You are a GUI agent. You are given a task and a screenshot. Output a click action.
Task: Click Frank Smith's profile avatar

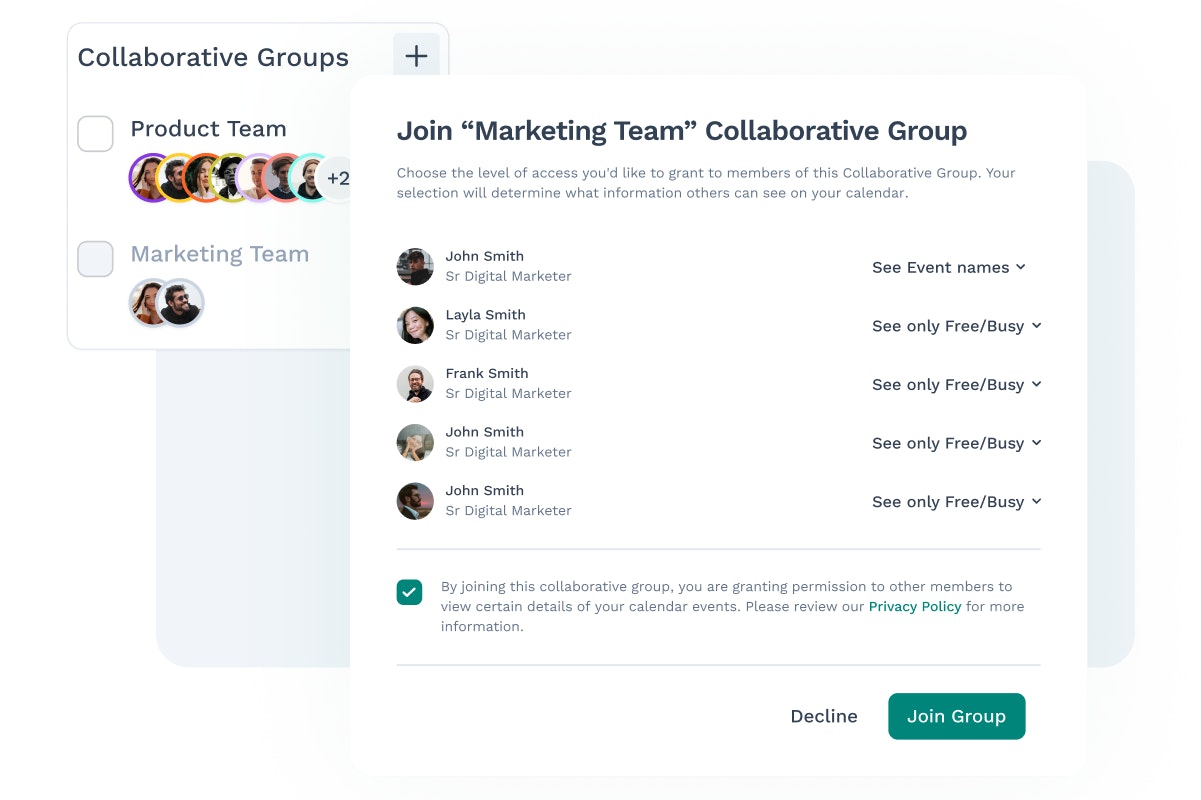click(415, 384)
